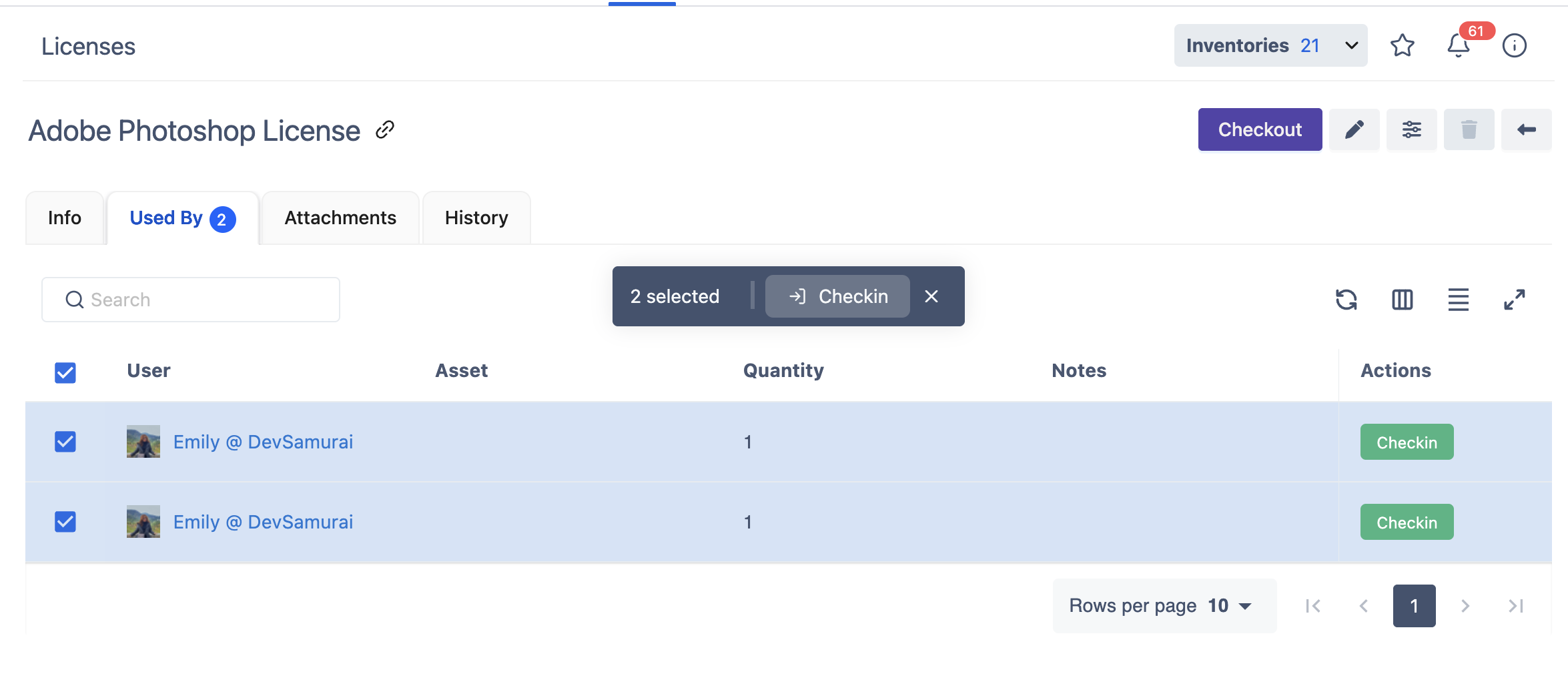
Task: Open the column visibility icon
Action: [1402, 300]
